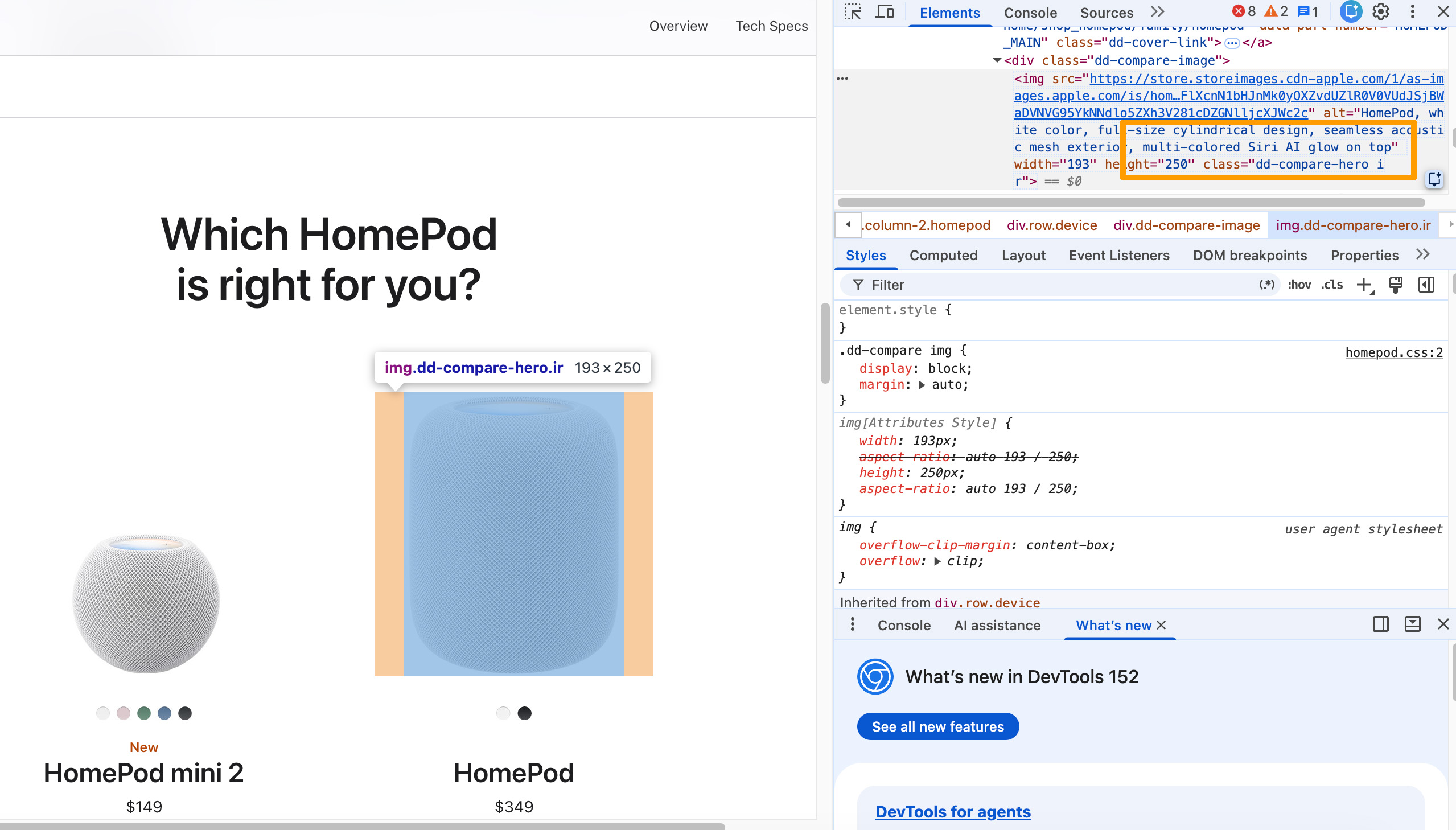Select the What's new drawer tab
The image size is (1456, 830).
[x=1113, y=626]
